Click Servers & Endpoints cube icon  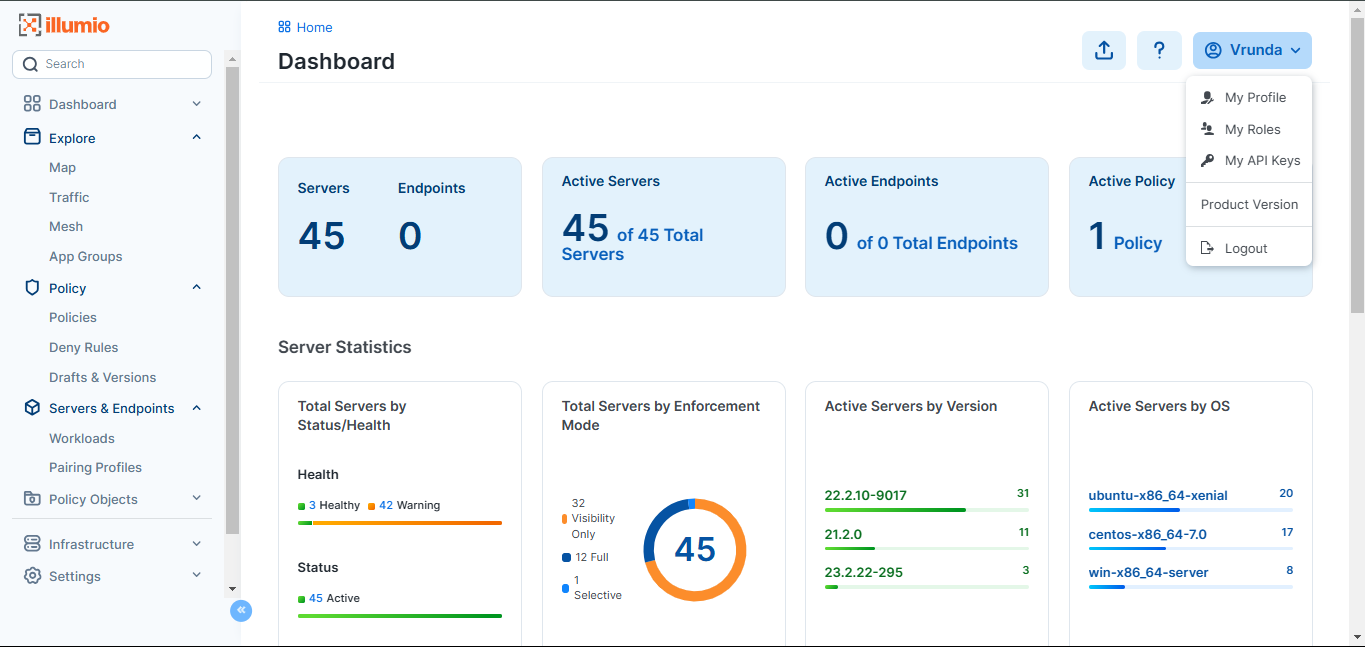coord(32,408)
